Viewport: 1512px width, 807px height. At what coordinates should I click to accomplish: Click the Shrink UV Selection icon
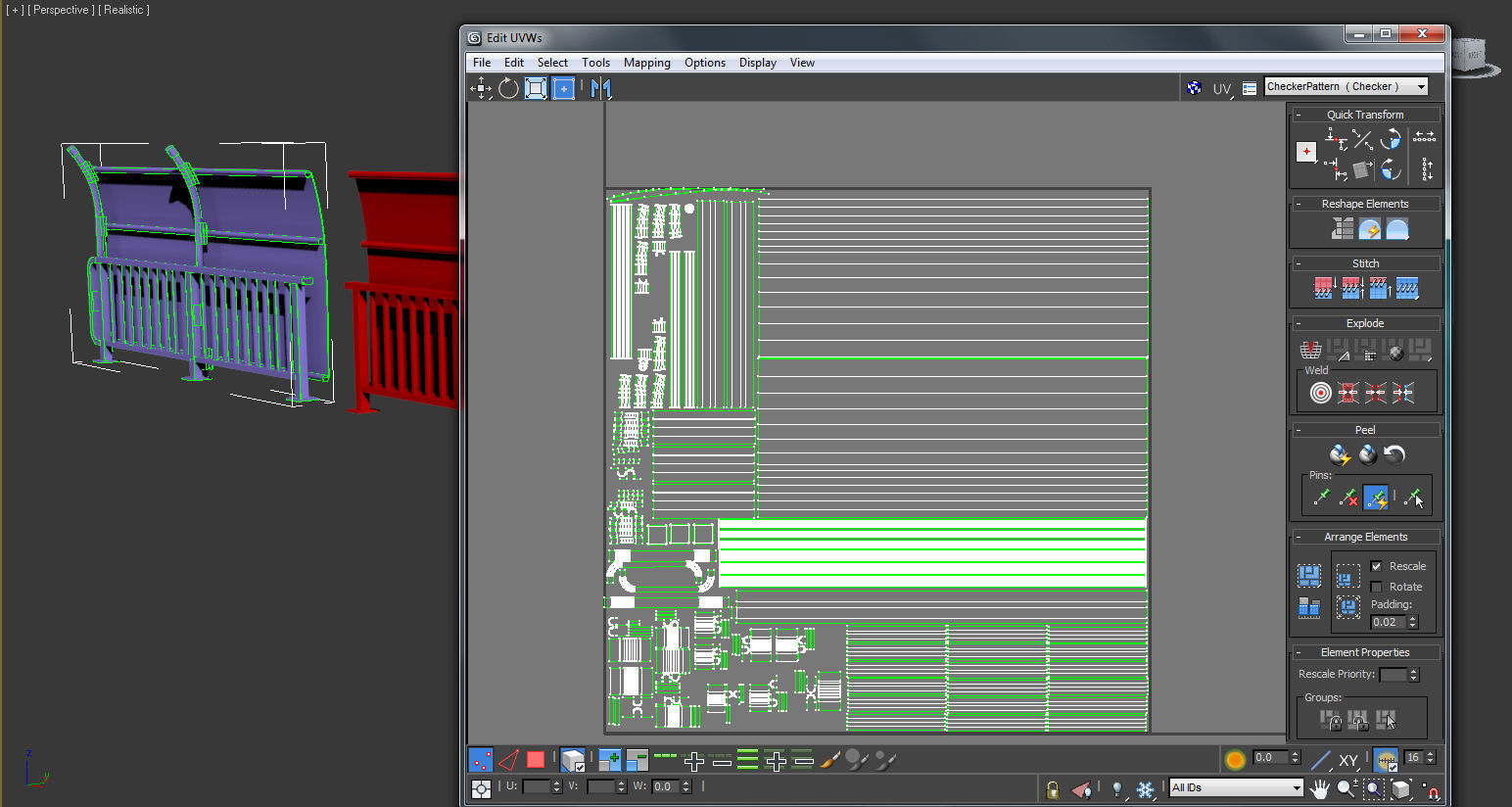click(x=638, y=759)
